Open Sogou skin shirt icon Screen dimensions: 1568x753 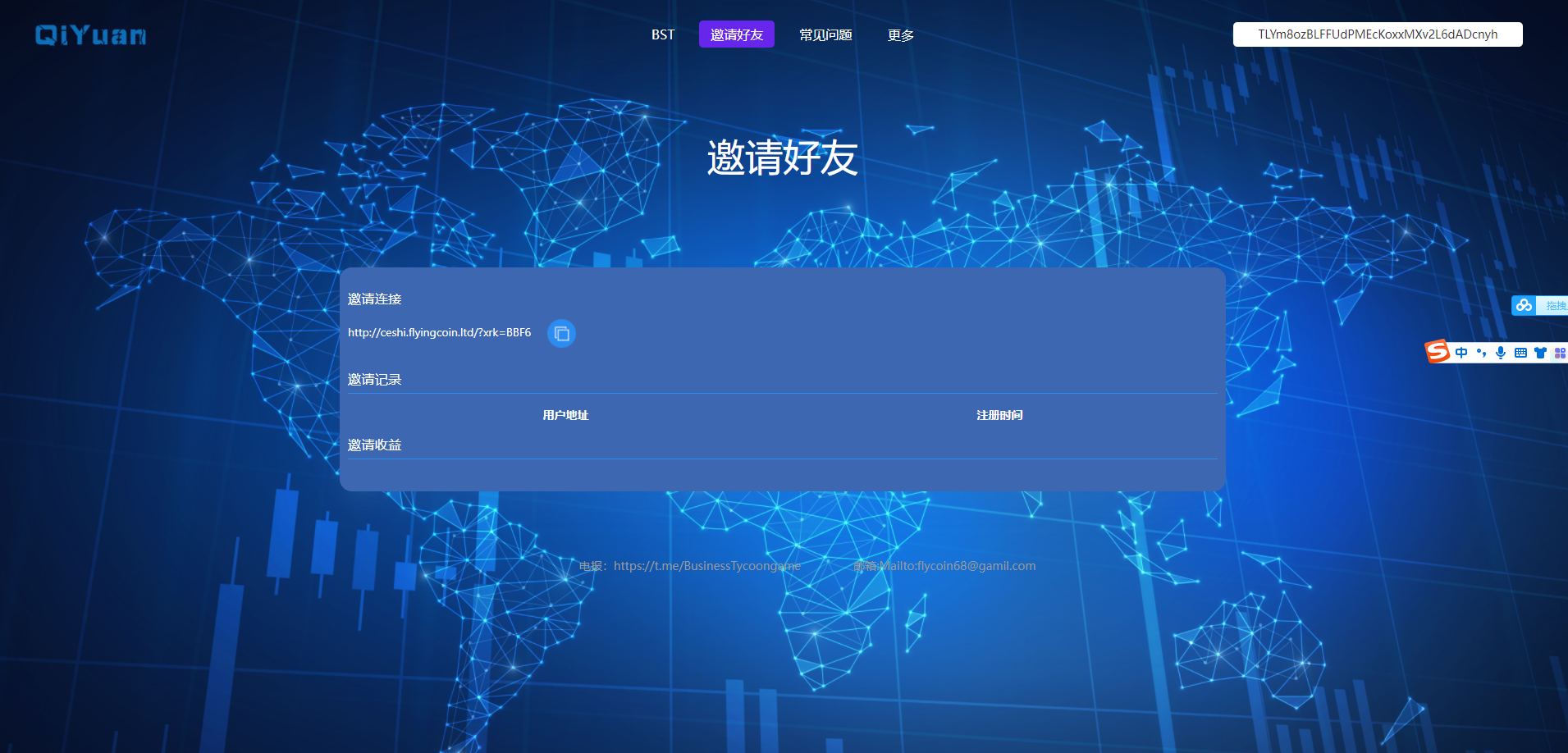[1540, 353]
